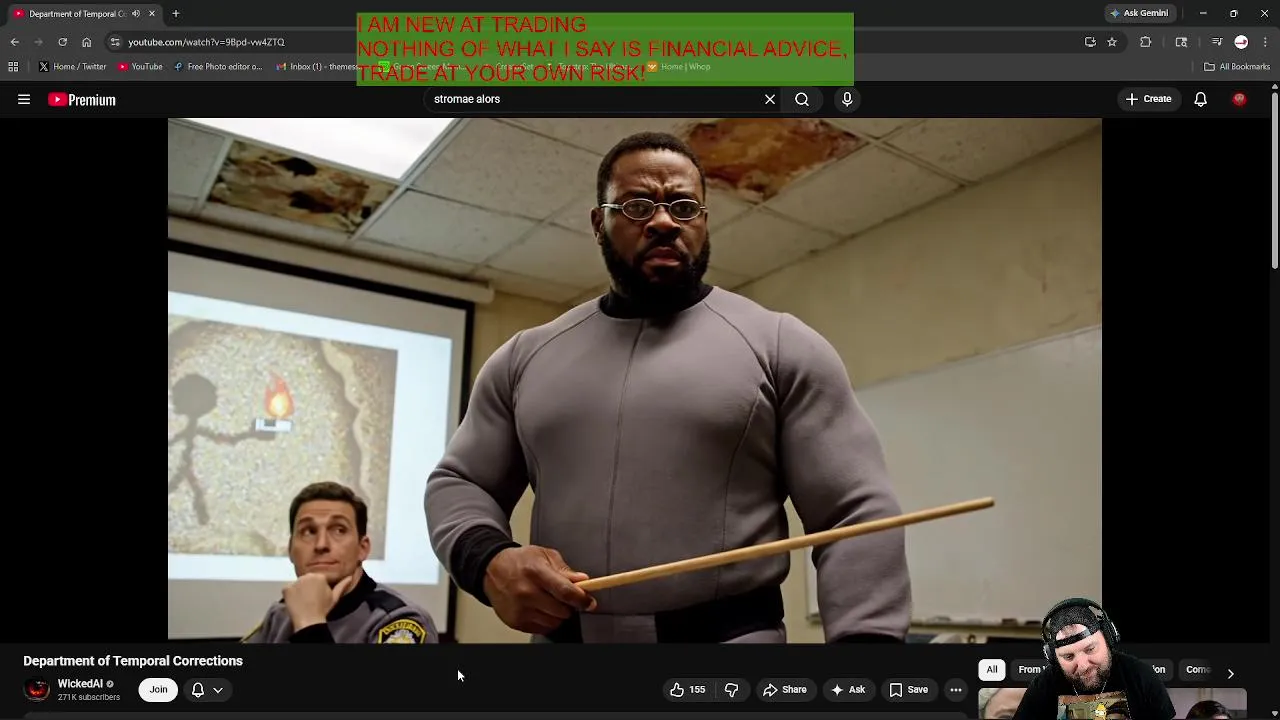Click the page vertical scrollbar thumb
The height and width of the screenshot is (720, 1280).
click(1274, 180)
